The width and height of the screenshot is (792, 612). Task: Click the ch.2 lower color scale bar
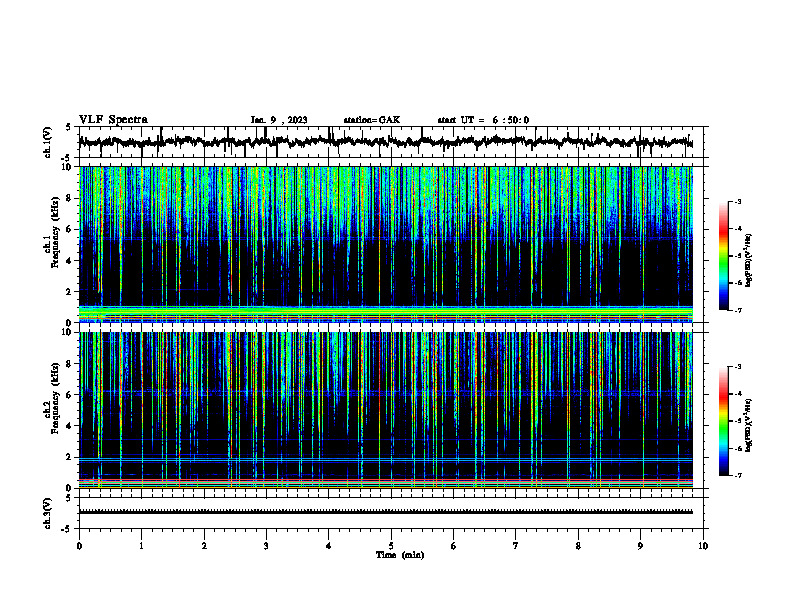723,421
